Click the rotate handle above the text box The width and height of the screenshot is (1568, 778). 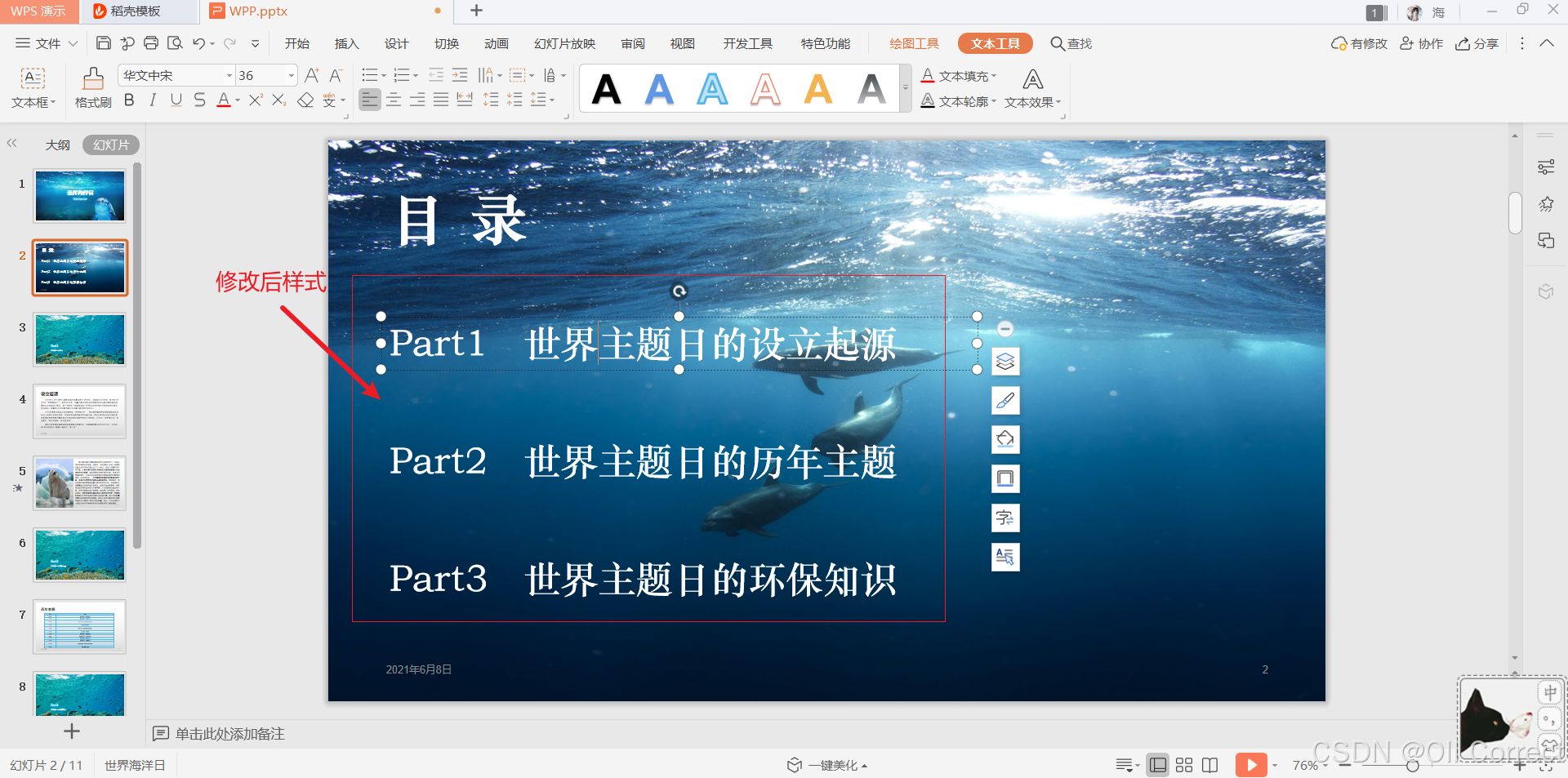[679, 291]
